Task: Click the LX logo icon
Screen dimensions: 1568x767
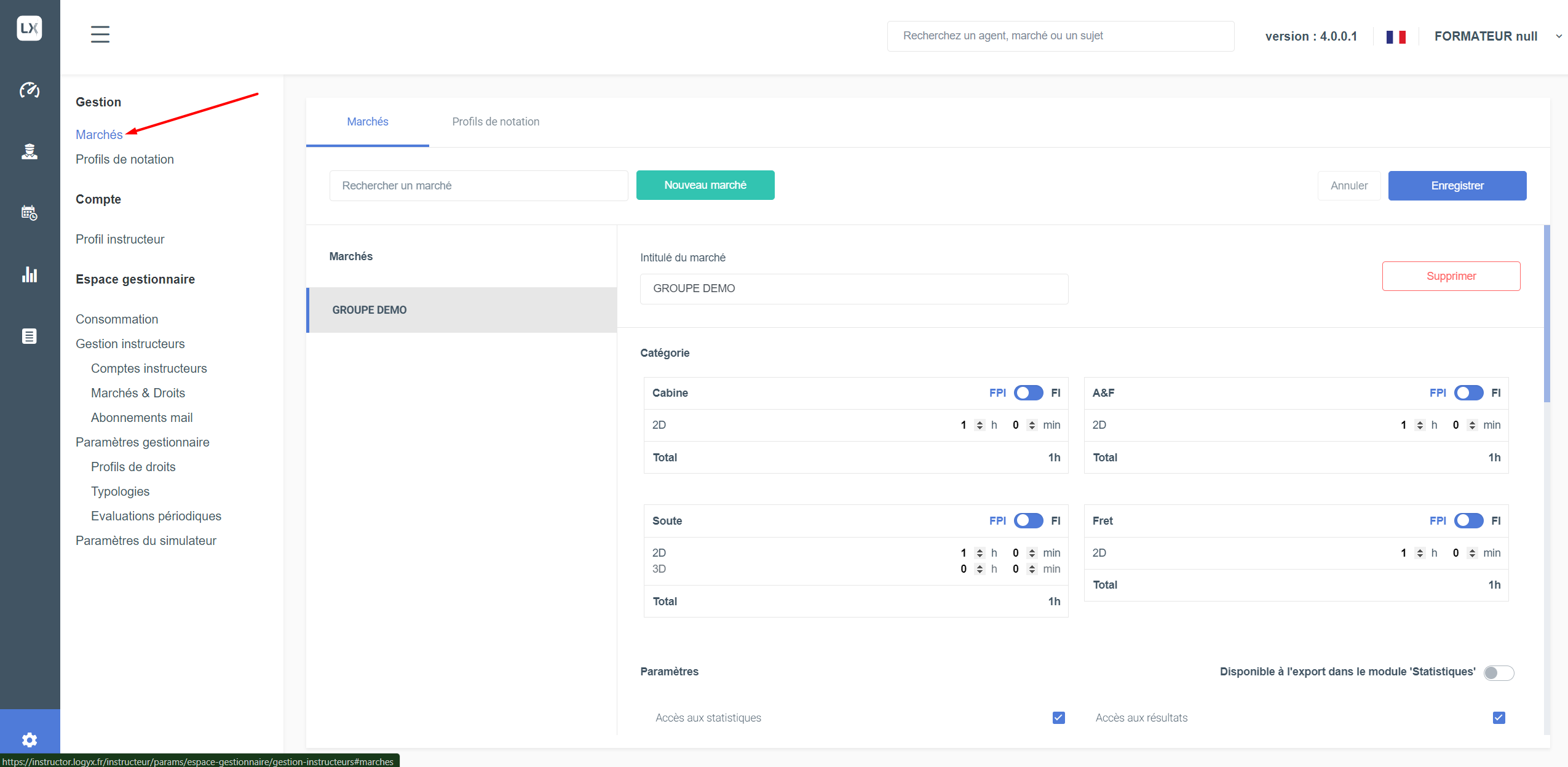Action: pyautogui.click(x=30, y=28)
